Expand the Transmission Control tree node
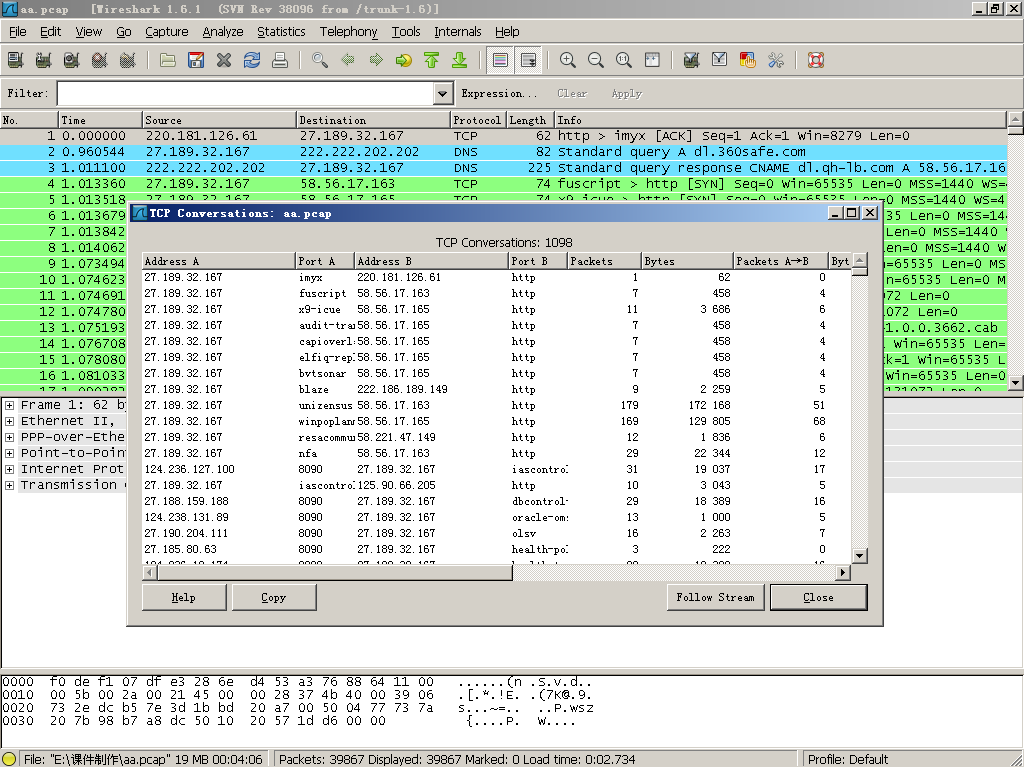1024x768 pixels. pyautogui.click(x=10, y=485)
